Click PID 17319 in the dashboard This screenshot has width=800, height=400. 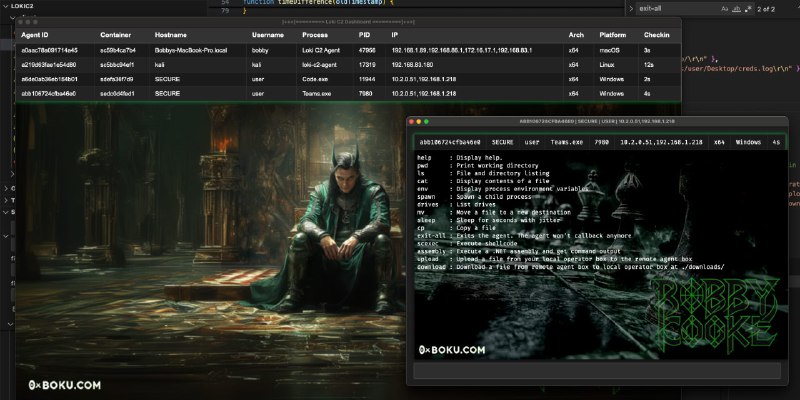point(367,65)
